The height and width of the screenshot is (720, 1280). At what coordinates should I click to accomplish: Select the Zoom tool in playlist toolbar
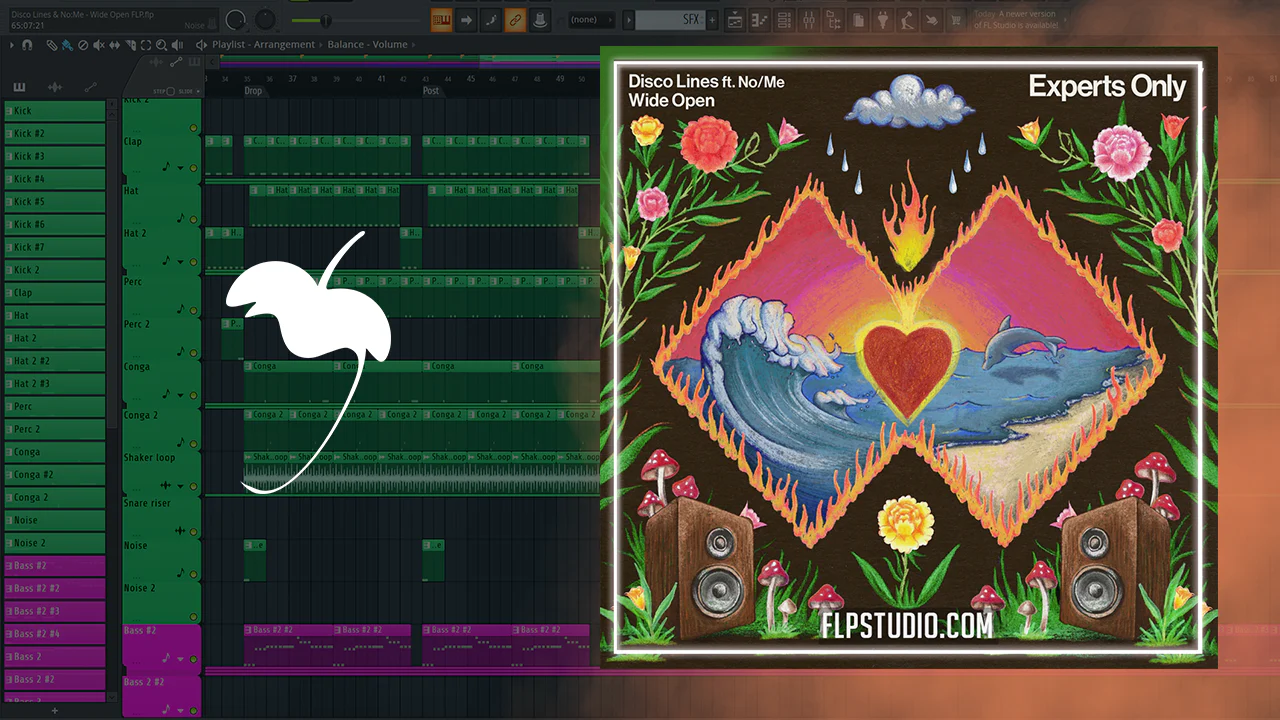tap(162, 45)
